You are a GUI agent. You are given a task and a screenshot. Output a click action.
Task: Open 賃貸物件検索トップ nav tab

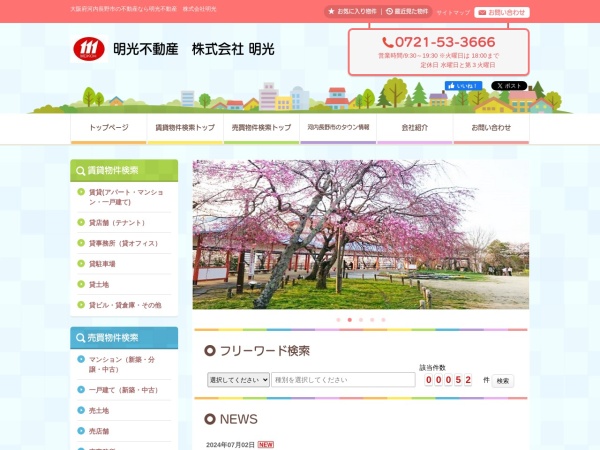click(185, 129)
